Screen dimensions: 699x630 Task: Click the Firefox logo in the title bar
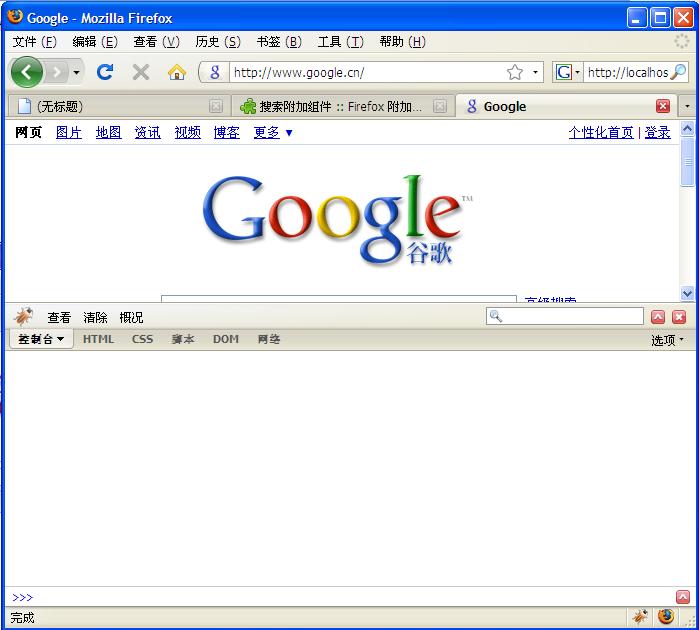(x=15, y=17)
